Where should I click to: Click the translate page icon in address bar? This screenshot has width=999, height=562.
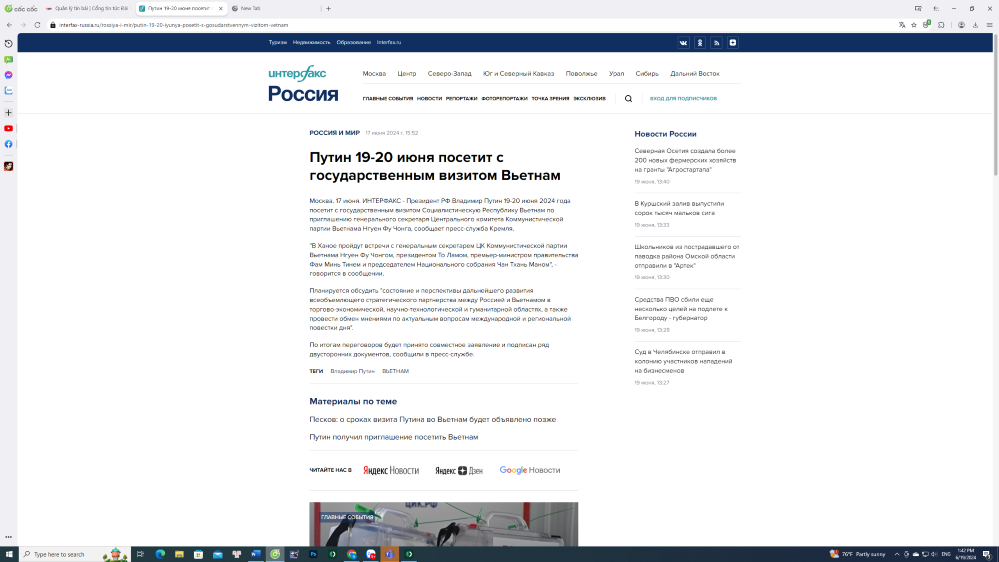901,25
